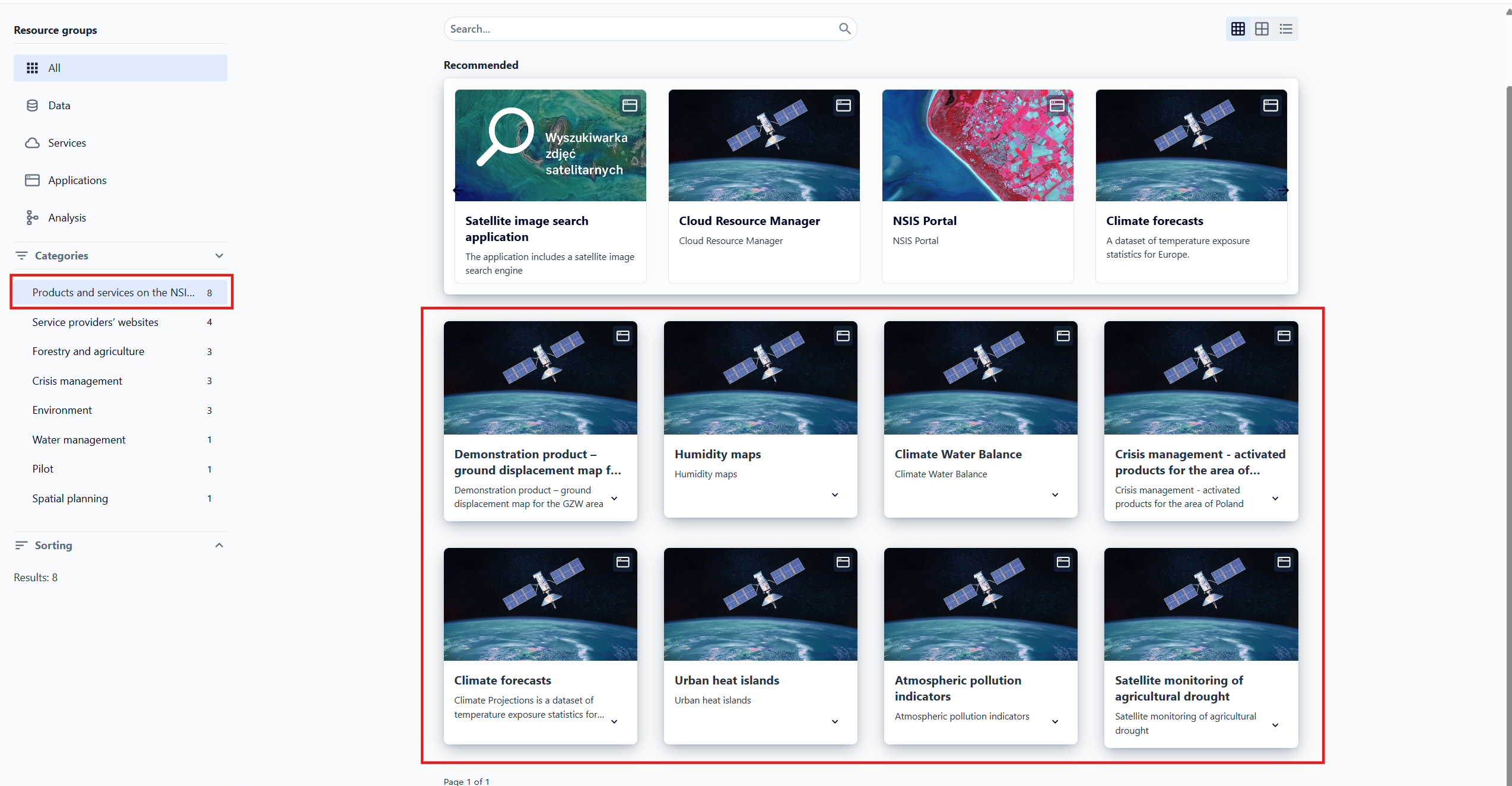The width and height of the screenshot is (1512, 786).
Task: Open the Satellite image search application thumbnail
Action: click(x=550, y=145)
